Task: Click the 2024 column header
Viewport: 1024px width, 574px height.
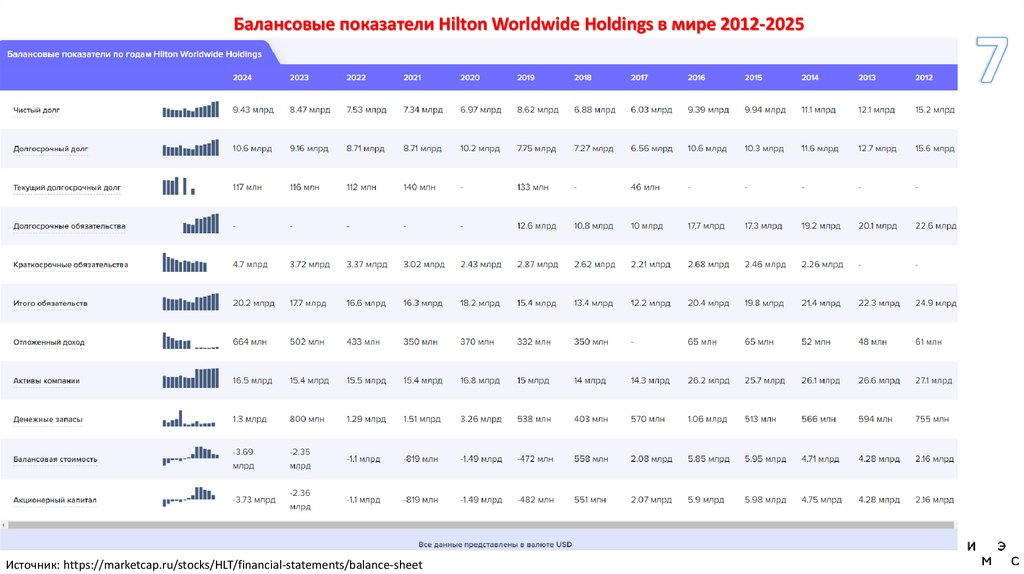Action: [242, 77]
